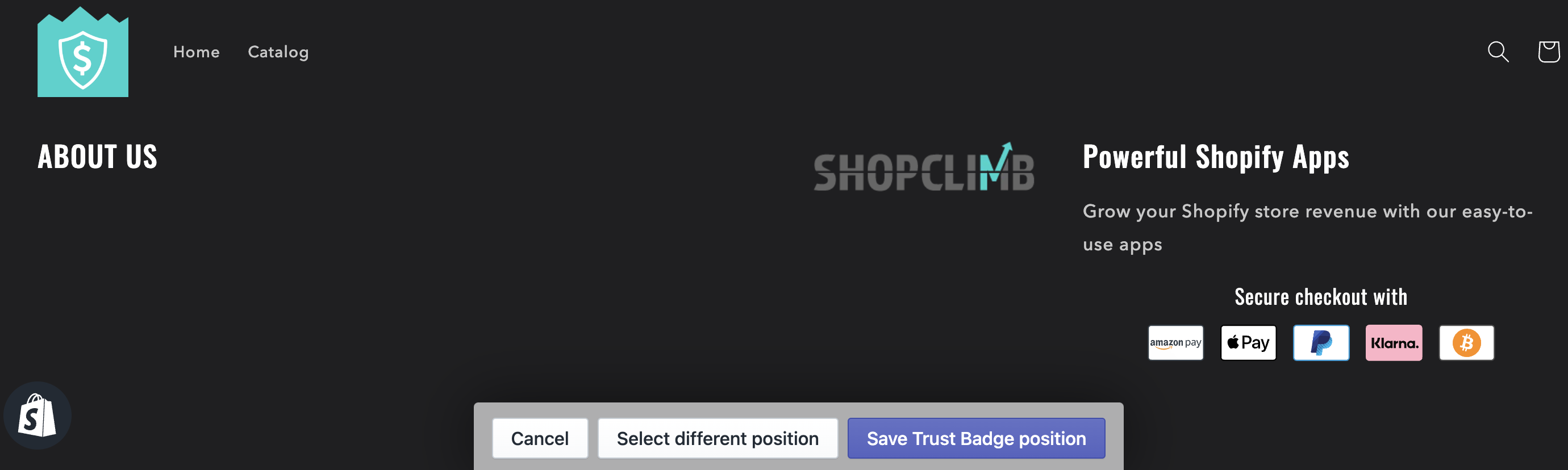Viewport: 1568px width, 470px height.
Task: Click the teal dollar-shield store logo
Action: pyautogui.click(x=83, y=52)
